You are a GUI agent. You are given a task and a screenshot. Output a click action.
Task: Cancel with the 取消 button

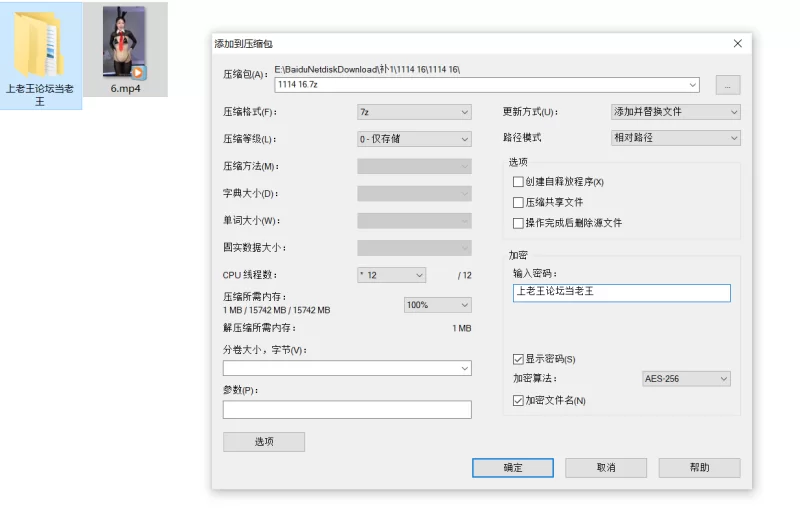click(x=606, y=468)
